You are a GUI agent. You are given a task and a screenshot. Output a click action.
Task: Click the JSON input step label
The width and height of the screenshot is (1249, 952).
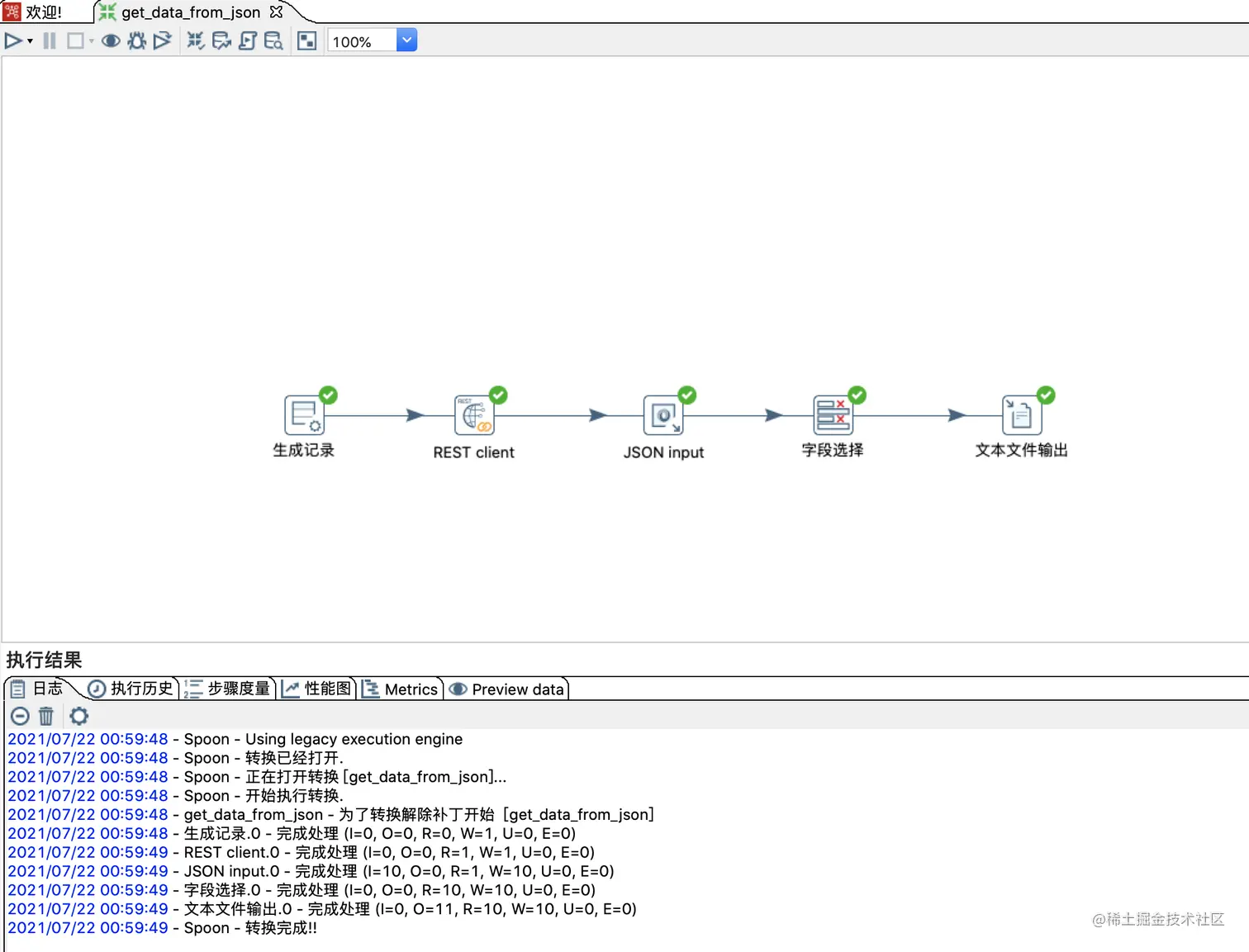click(663, 452)
